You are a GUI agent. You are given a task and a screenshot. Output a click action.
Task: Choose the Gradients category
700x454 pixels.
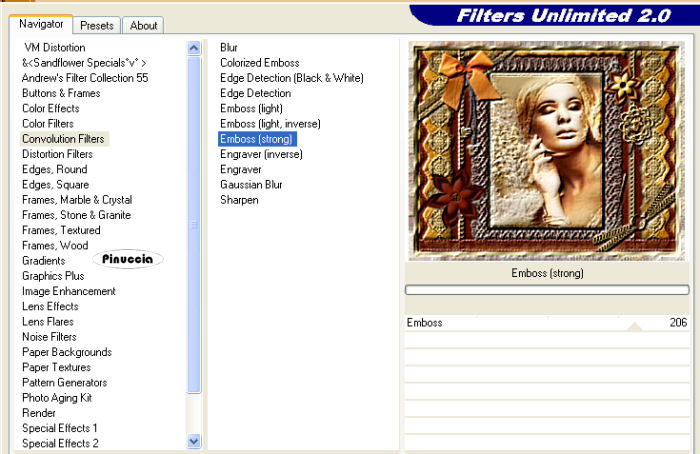[44, 260]
